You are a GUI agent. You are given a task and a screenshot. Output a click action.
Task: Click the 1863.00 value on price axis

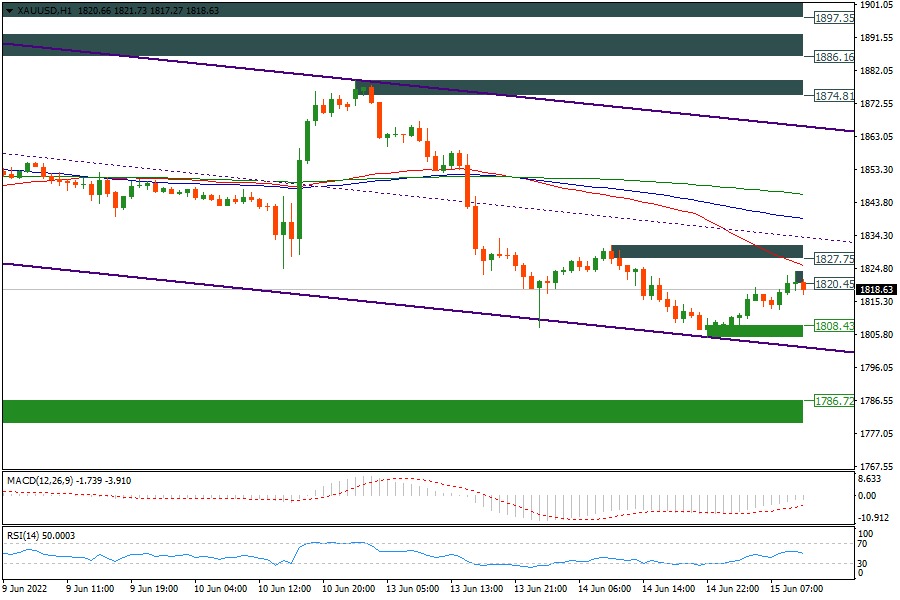[877, 137]
